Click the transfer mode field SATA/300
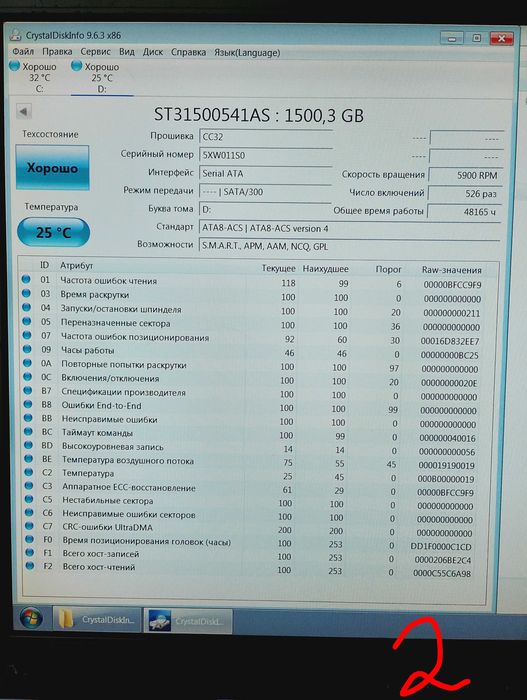This screenshot has height=700, width=527. coord(265,192)
